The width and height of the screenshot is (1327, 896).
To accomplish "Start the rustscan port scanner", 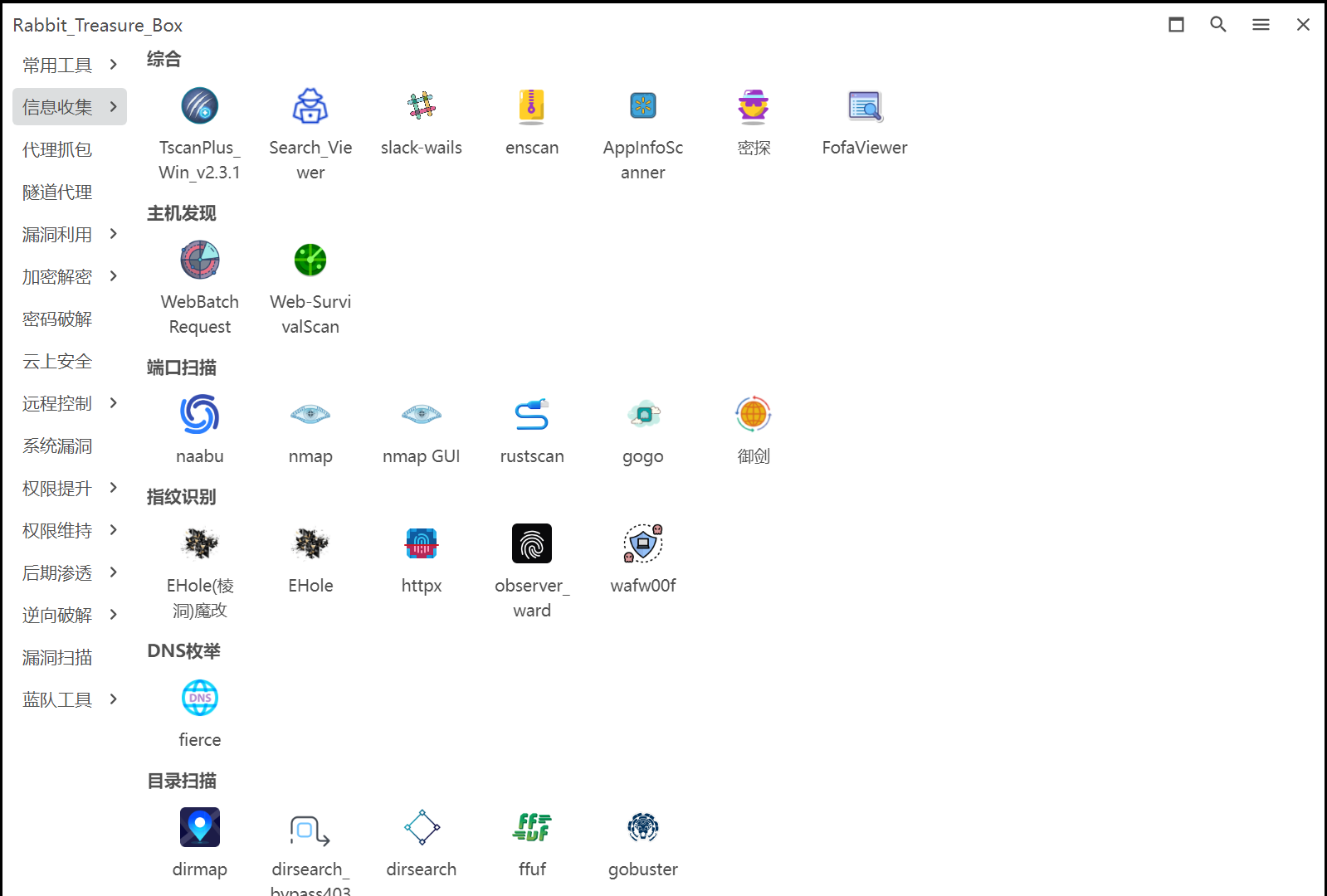I will [532, 415].
